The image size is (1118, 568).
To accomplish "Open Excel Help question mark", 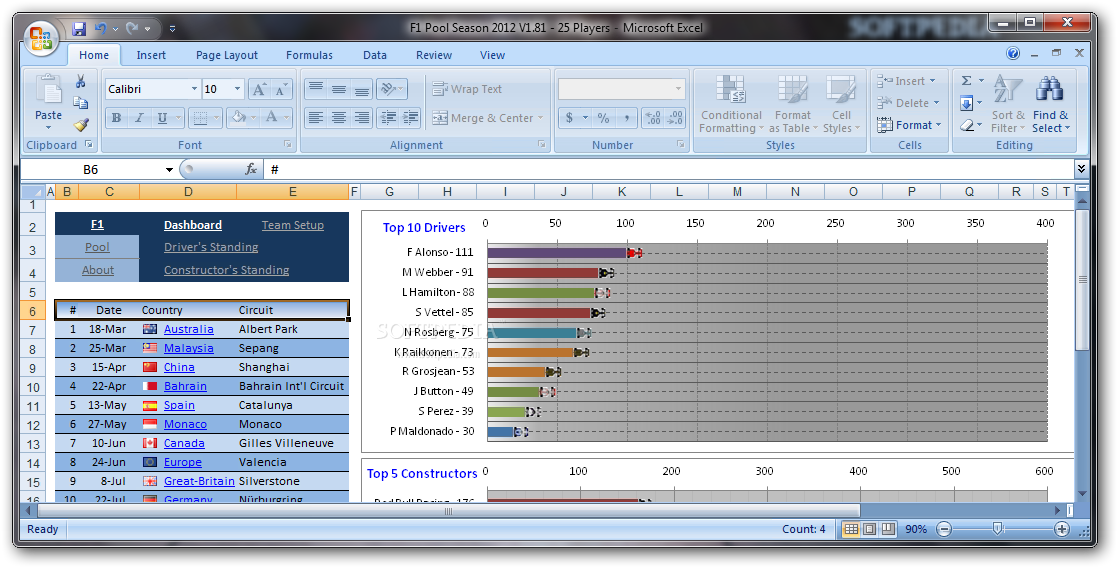I will click(x=1013, y=53).
